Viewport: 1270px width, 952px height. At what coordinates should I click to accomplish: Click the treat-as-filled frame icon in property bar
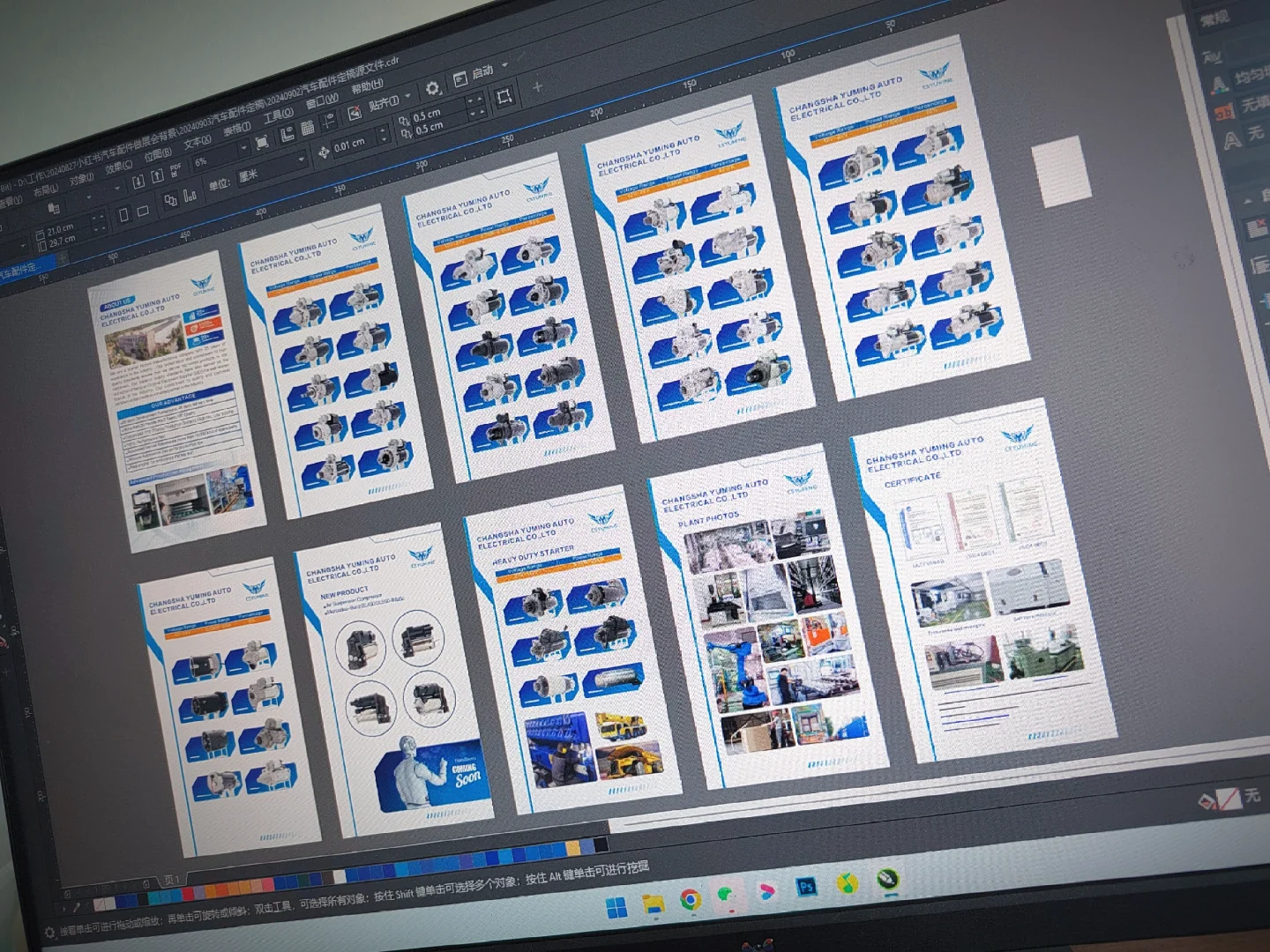pos(504,97)
